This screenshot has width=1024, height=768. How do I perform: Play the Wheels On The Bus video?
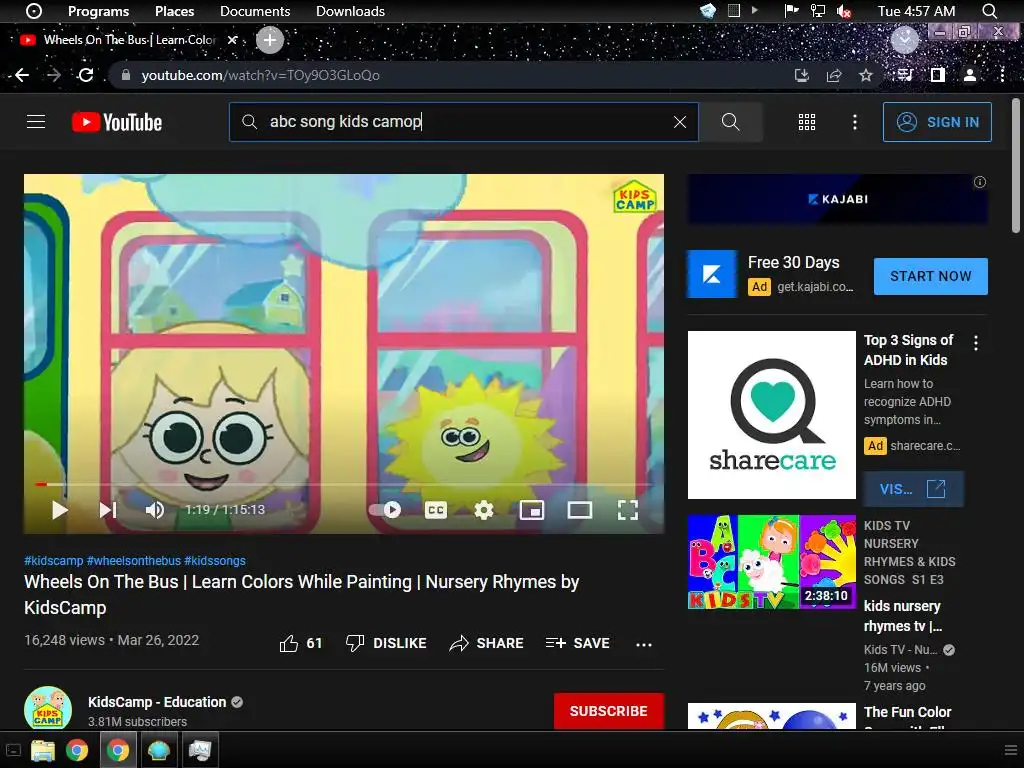pyautogui.click(x=59, y=510)
